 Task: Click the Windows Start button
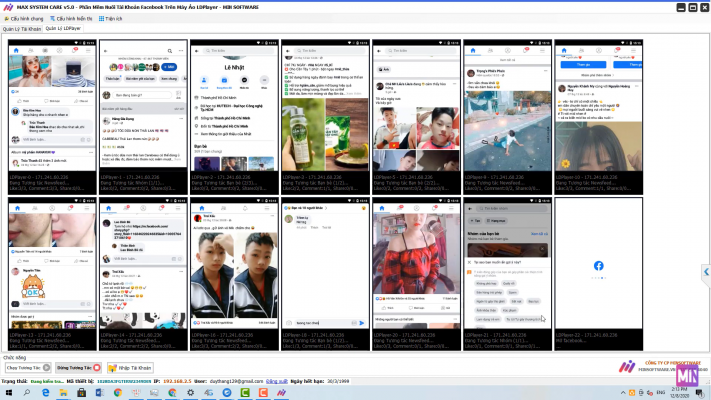click(x=8, y=393)
